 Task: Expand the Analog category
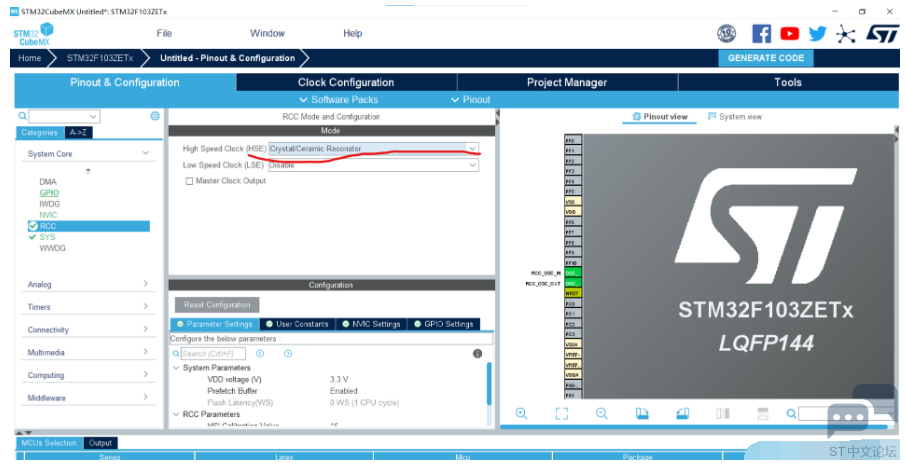point(146,284)
